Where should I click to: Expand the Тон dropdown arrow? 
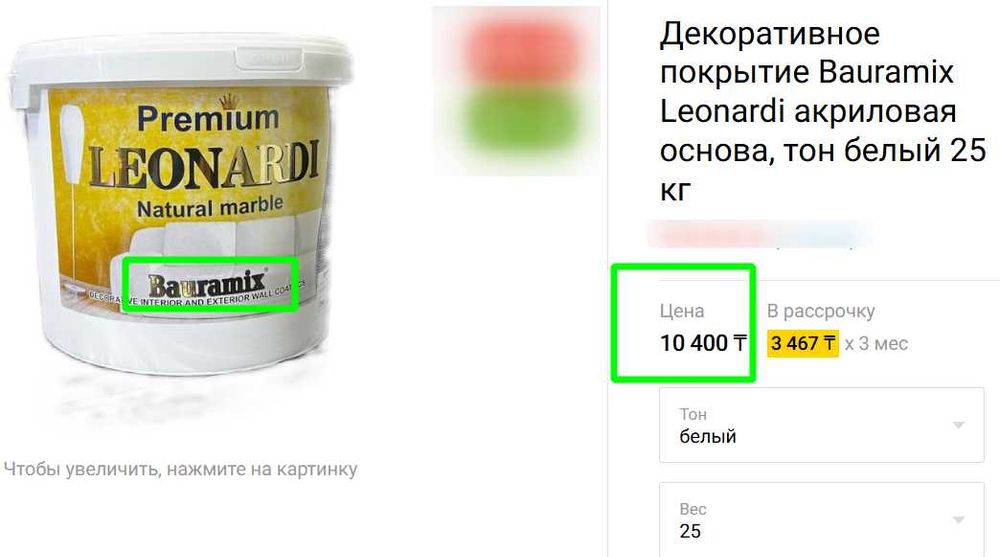pos(958,425)
